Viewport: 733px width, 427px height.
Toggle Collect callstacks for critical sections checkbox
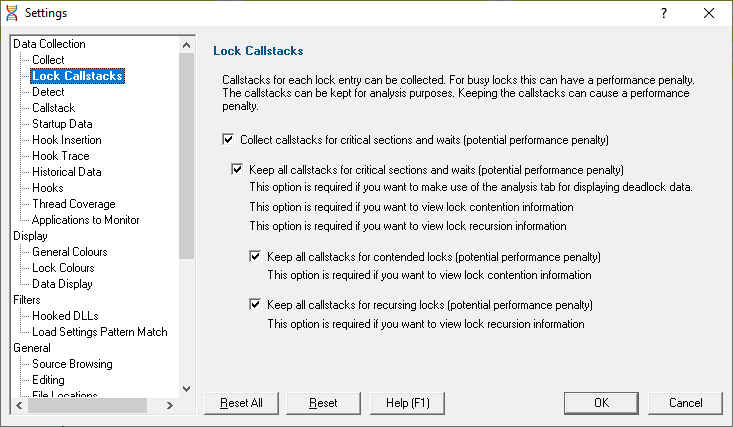[x=228, y=139]
